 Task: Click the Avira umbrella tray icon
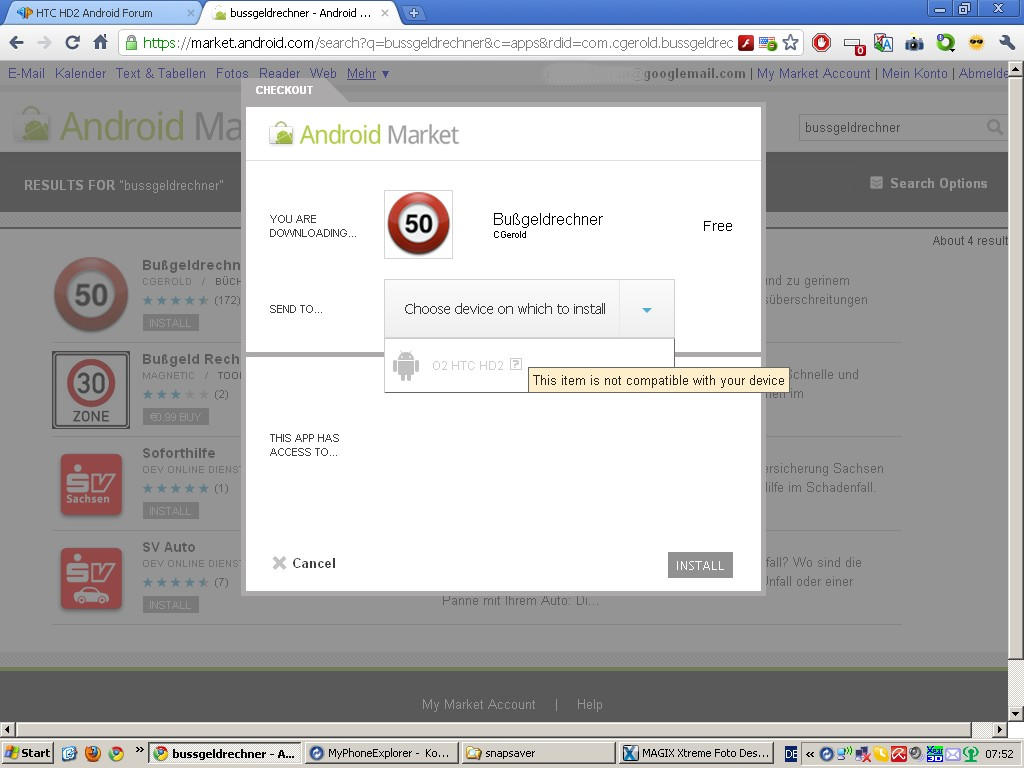[x=899, y=754]
